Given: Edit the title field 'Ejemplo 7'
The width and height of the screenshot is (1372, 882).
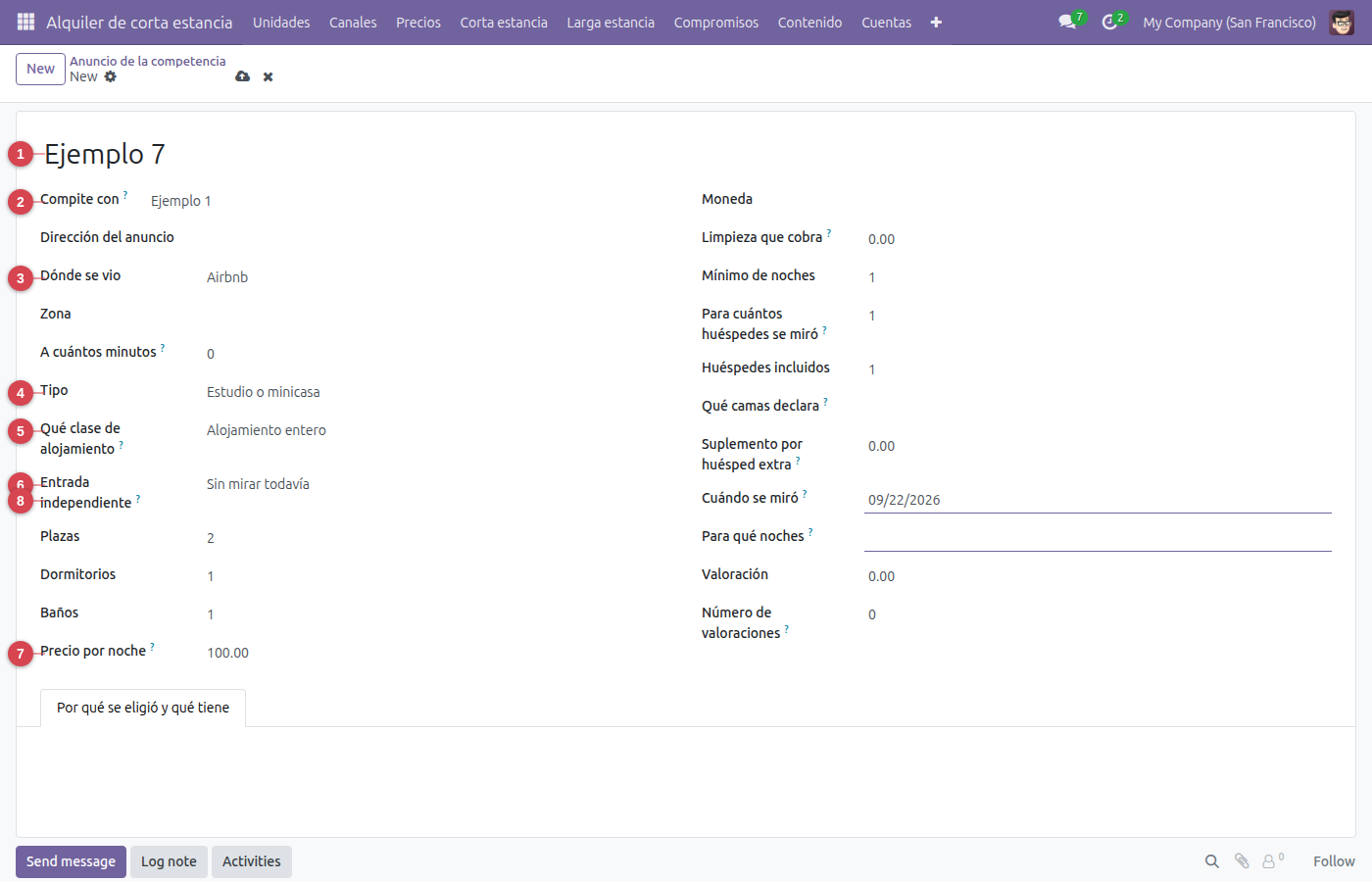Looking at the screenshot, I should tap(686, 154).
